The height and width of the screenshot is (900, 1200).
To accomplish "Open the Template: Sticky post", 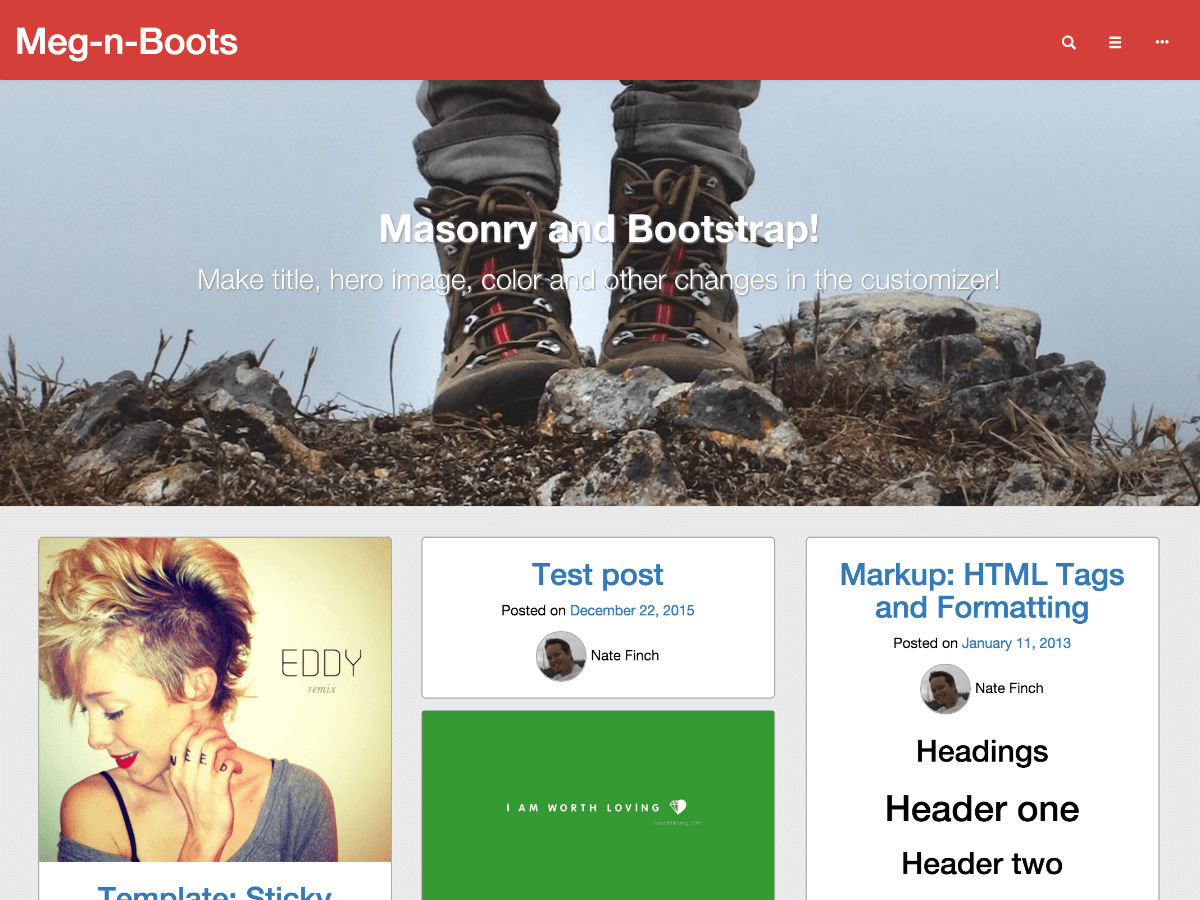I will [214, 891].
